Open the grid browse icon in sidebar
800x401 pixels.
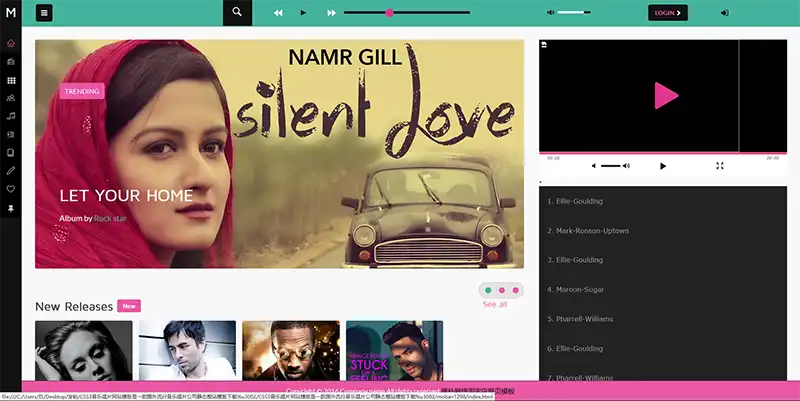[x=11, y=80]
